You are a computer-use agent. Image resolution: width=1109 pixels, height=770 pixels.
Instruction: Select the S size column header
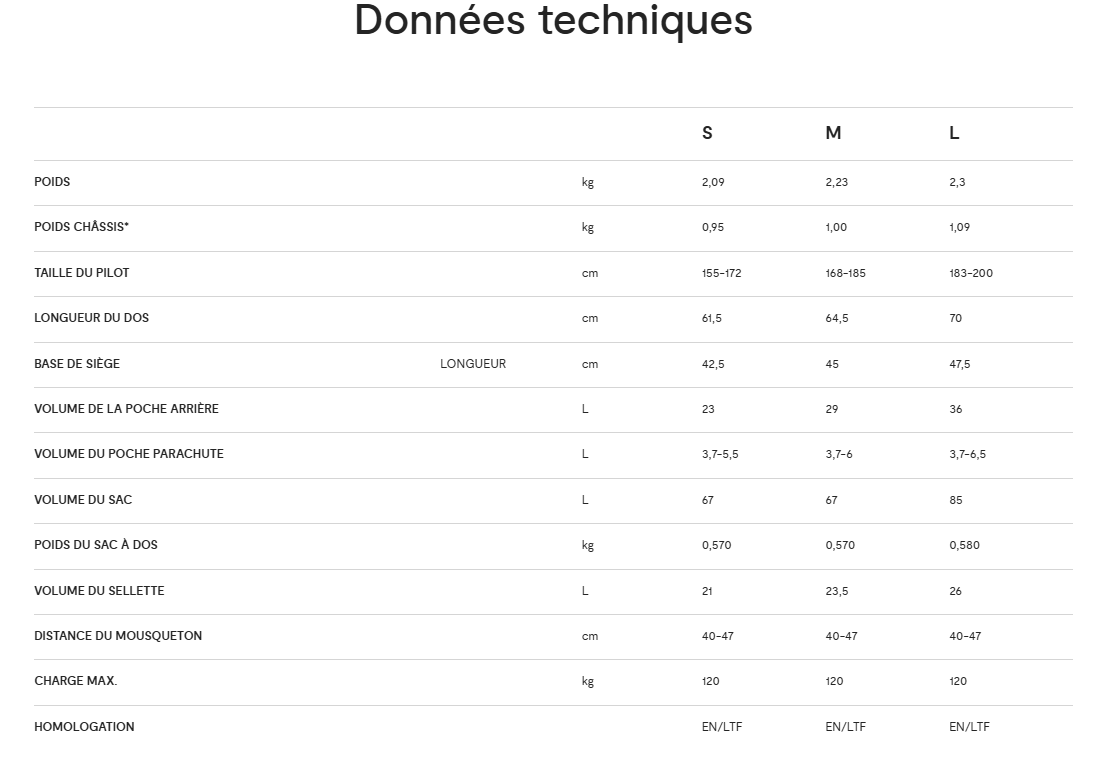[x=707, y=133]
